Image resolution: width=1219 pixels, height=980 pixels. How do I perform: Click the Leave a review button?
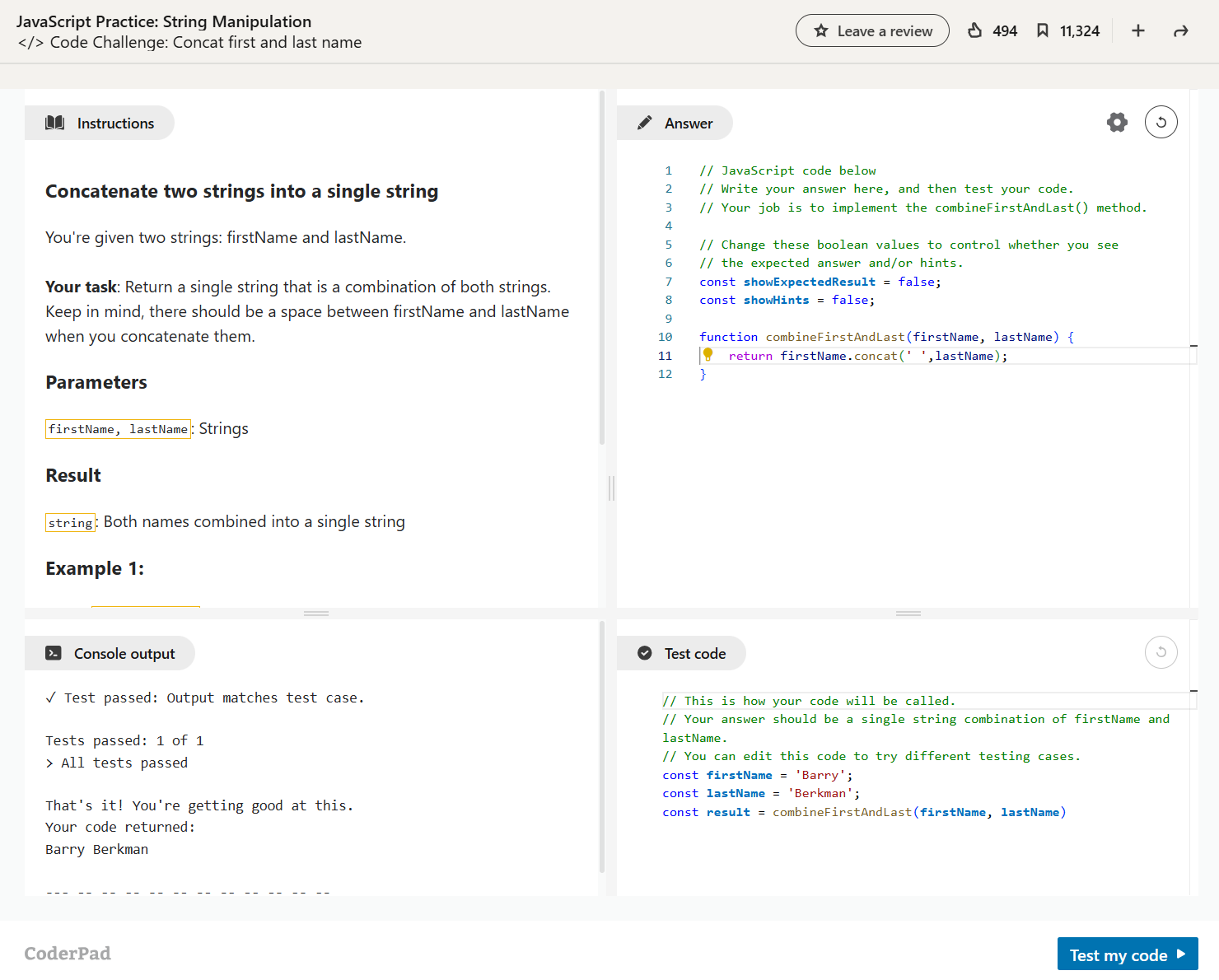pyautogui.click(x=872, y=30)
